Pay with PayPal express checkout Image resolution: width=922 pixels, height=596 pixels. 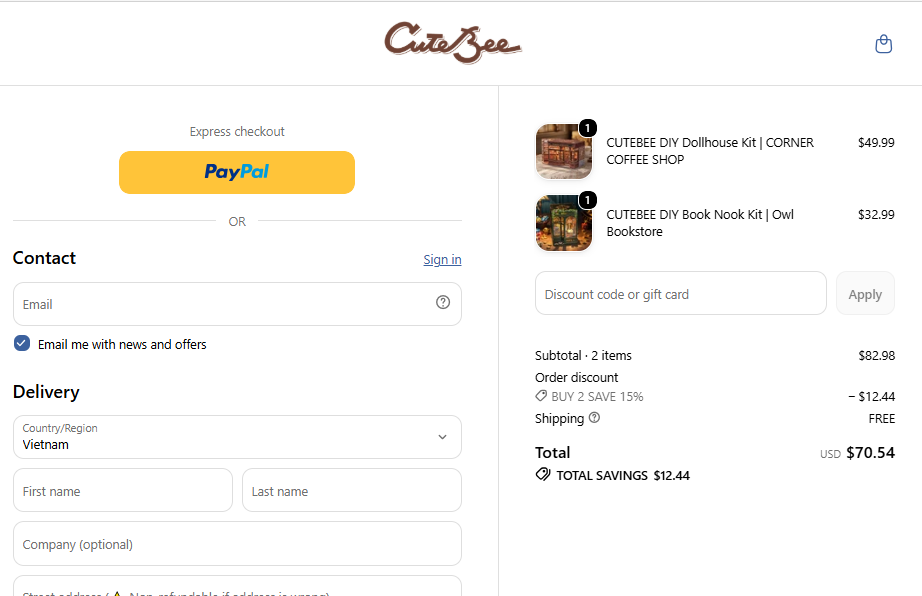pyautogui.click(x=237, y=172)
